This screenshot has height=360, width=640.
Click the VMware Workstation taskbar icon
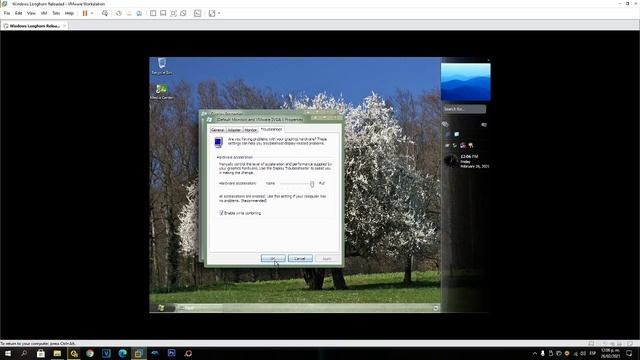coord(139,353)
